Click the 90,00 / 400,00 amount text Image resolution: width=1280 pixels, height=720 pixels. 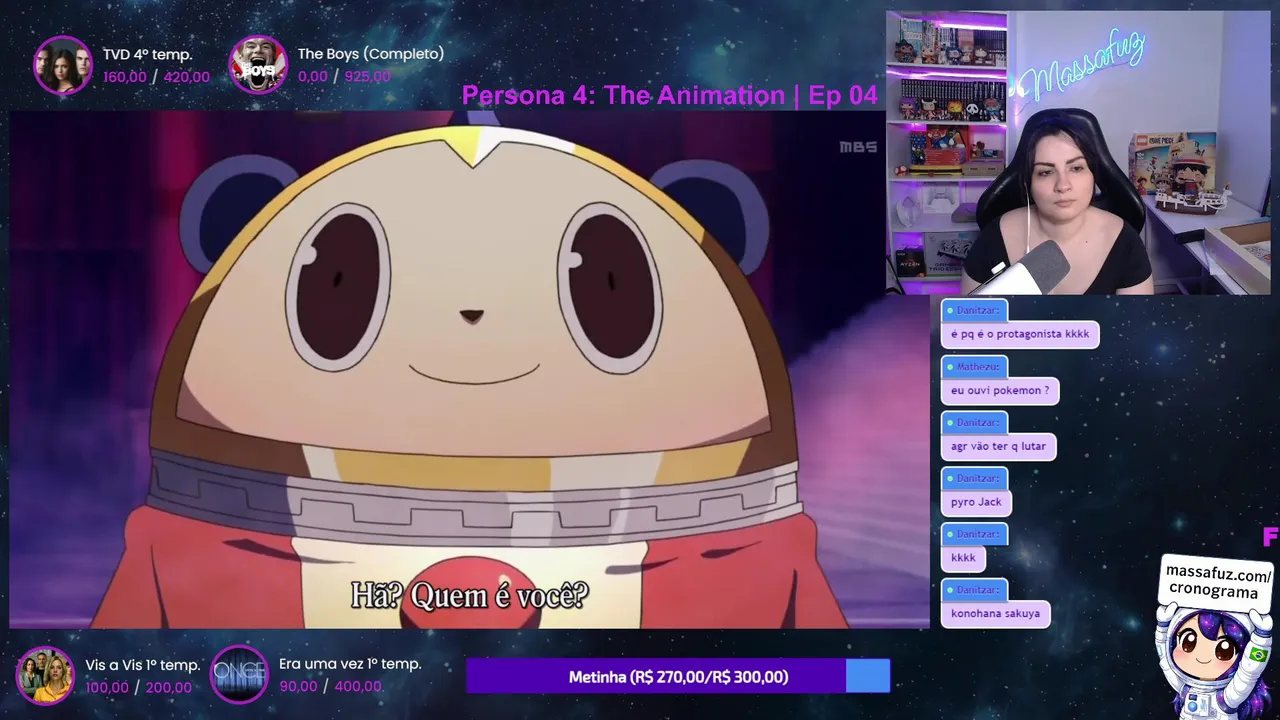[331, 686]
